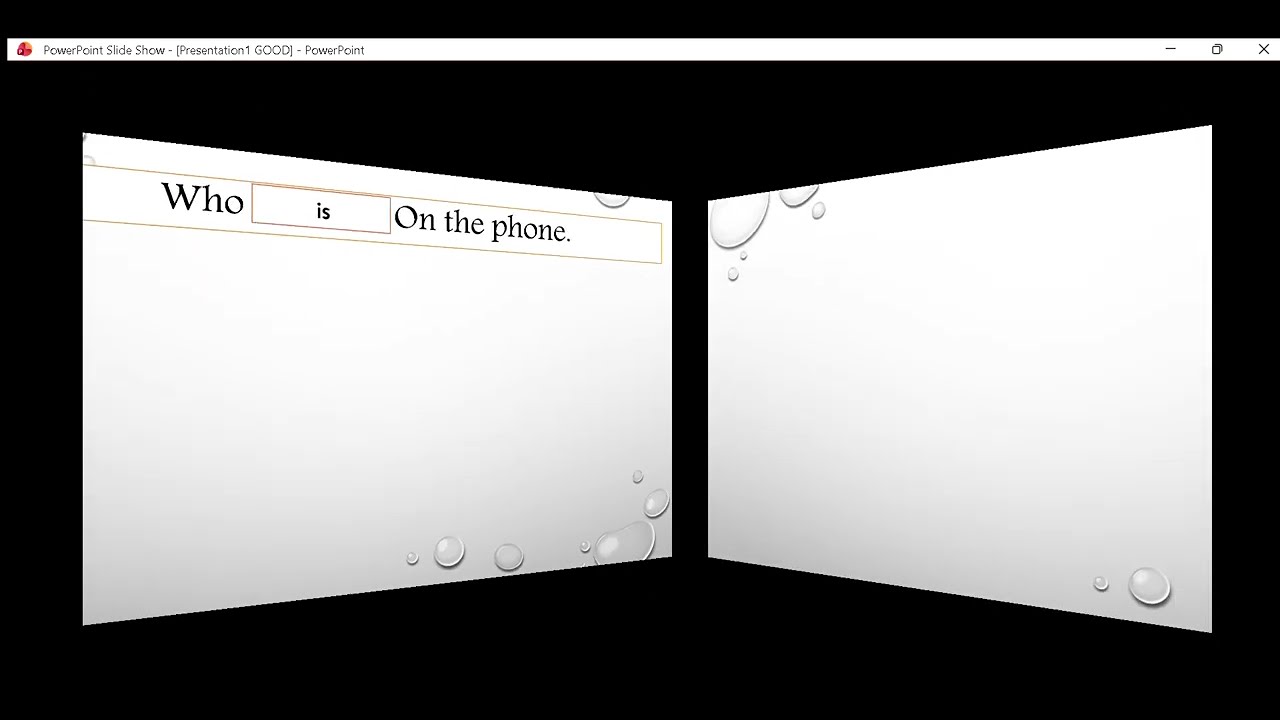Restore down the slide show window

[1217, 49]
